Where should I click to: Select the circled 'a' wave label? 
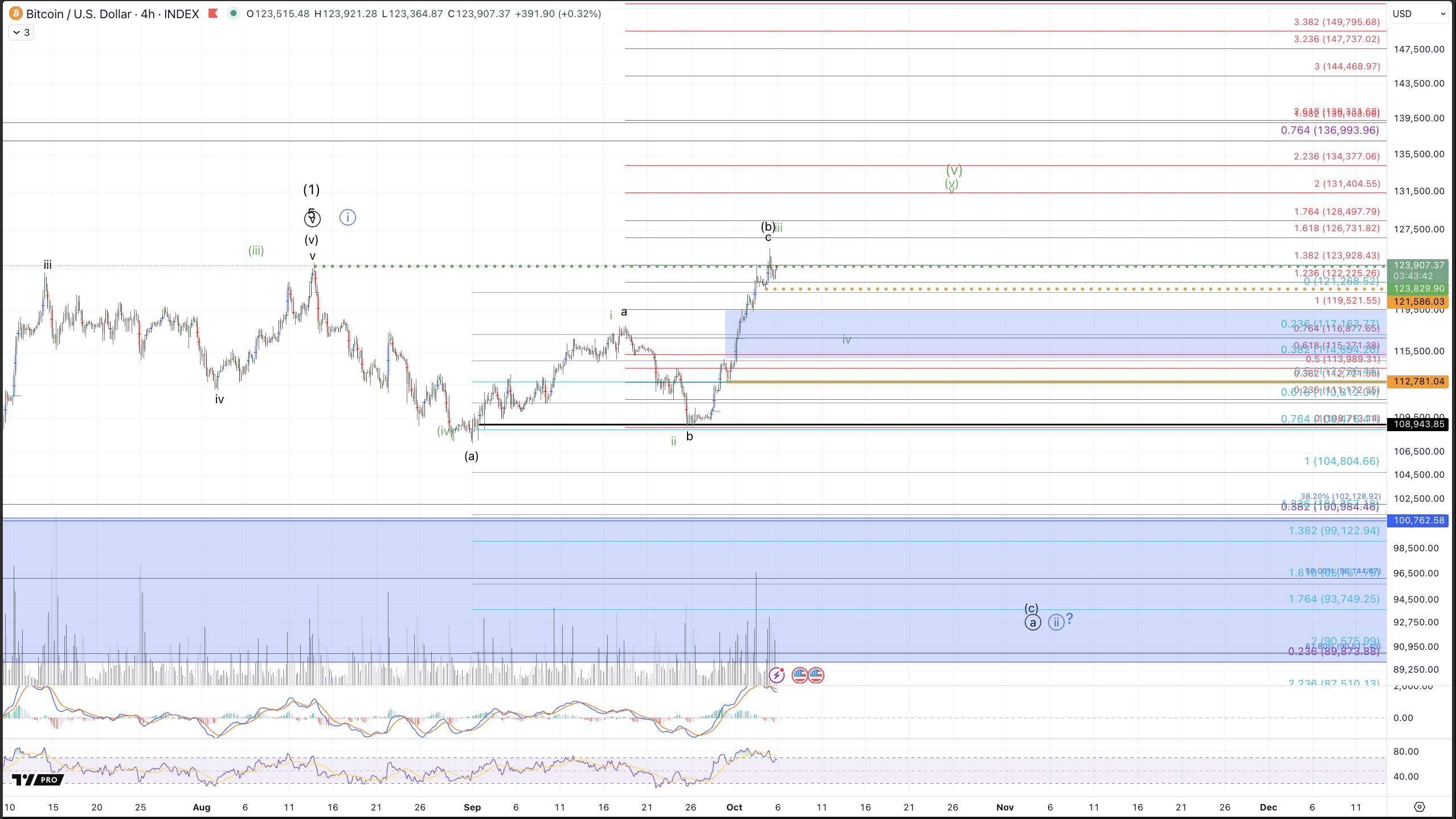tap(1032, 623)
